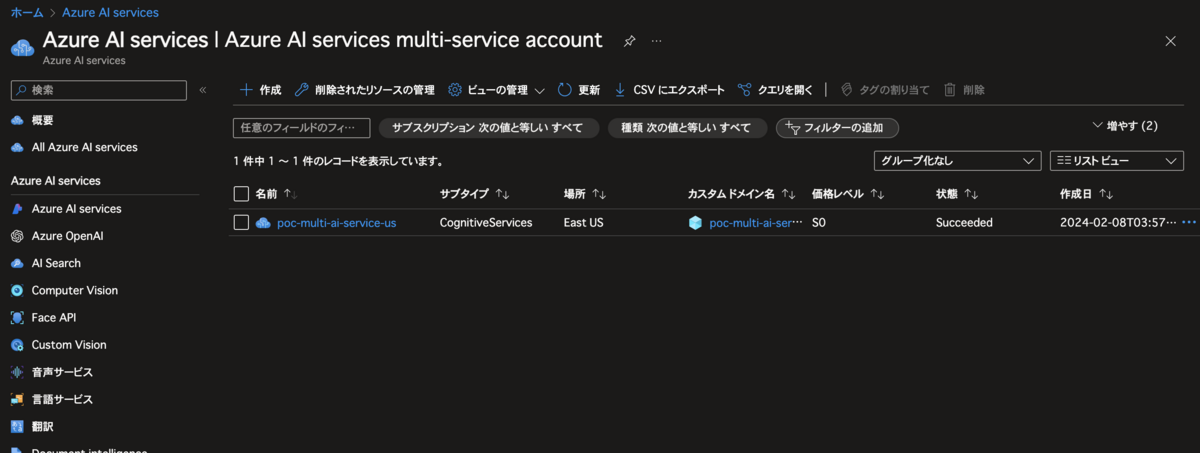1200x453 pixels.
Task: Click the resource icon beside poc-multi-ai-service-us
Action: (264, 223)
